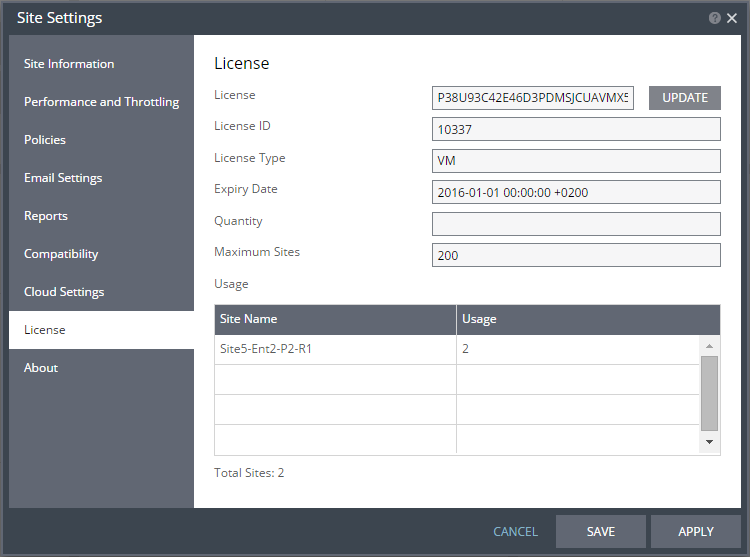The image size is (750, 557).
Task: Click the Site Name column header
Action: (335, 319)
